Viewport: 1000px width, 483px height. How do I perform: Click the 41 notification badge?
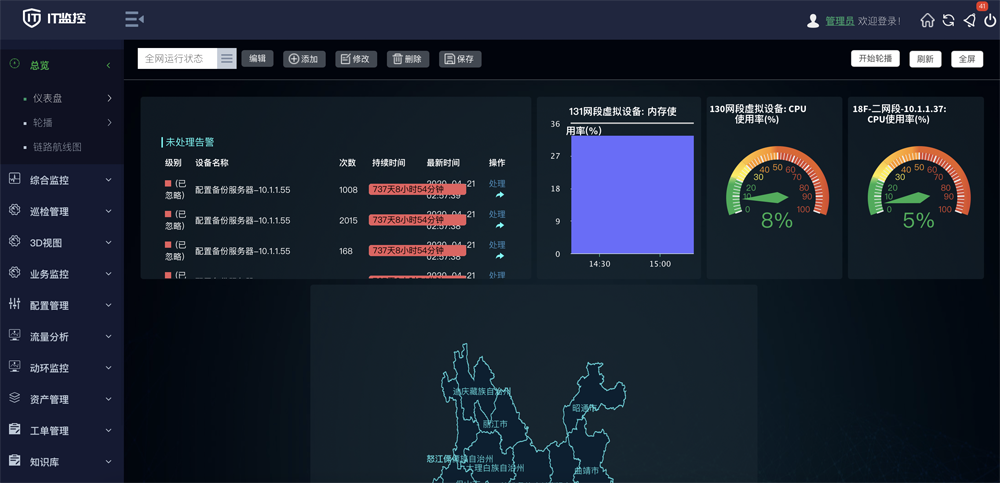pos(982,6)
